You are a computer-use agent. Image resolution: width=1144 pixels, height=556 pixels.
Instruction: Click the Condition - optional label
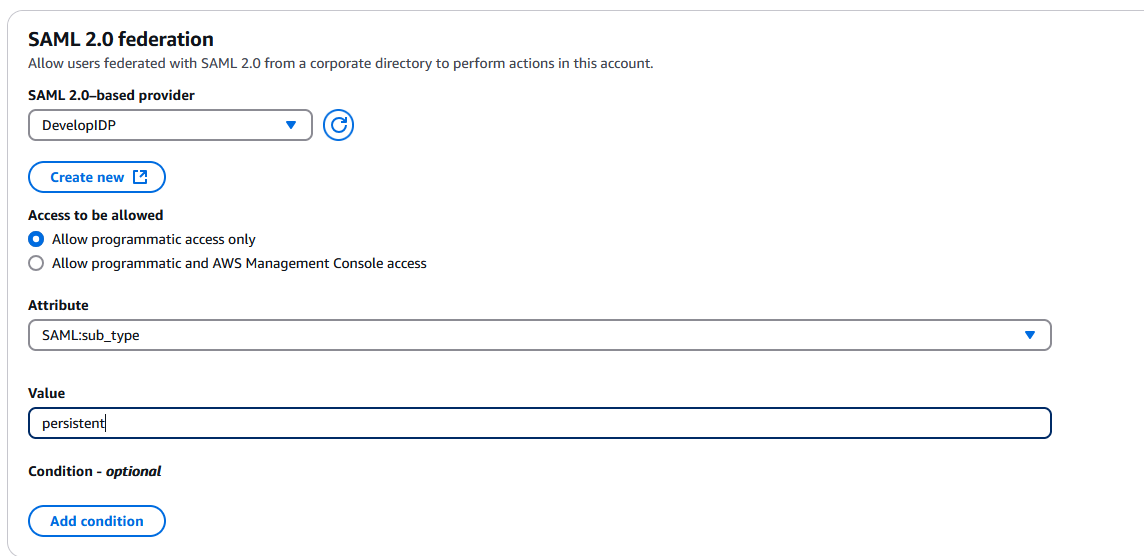click(x=95, y=471)
